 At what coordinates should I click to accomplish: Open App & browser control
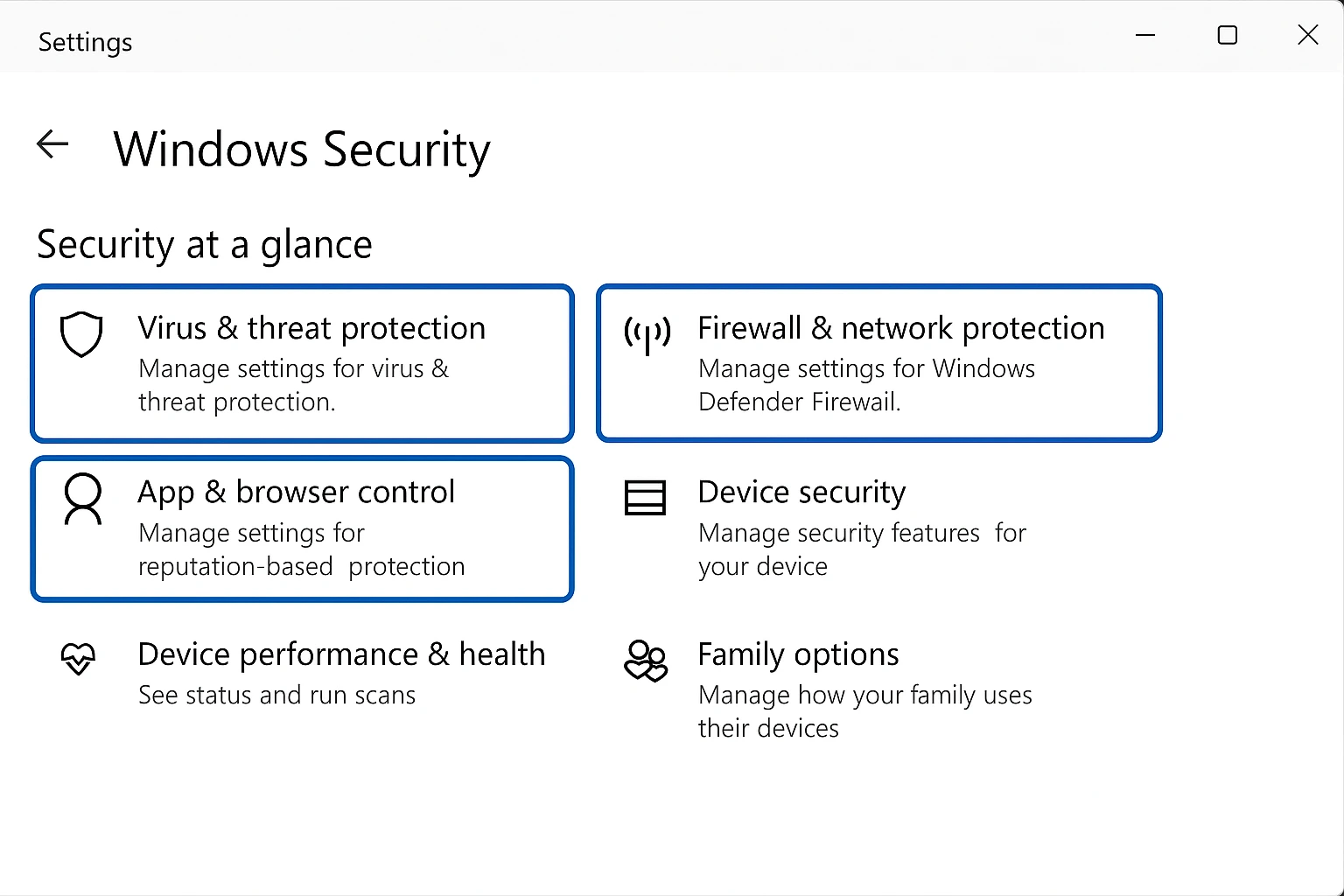[x=296, y=492]
